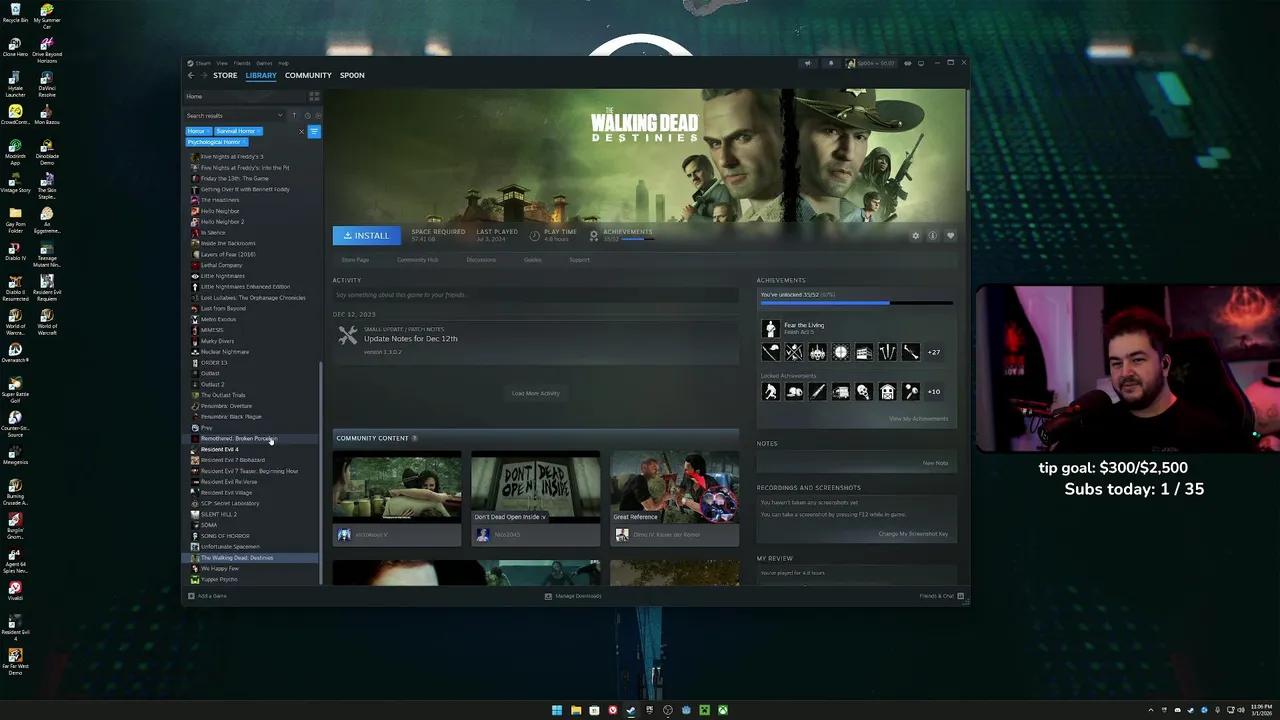
Task: Open the Recycle Bin desktop icon
Action: [15, 13]
